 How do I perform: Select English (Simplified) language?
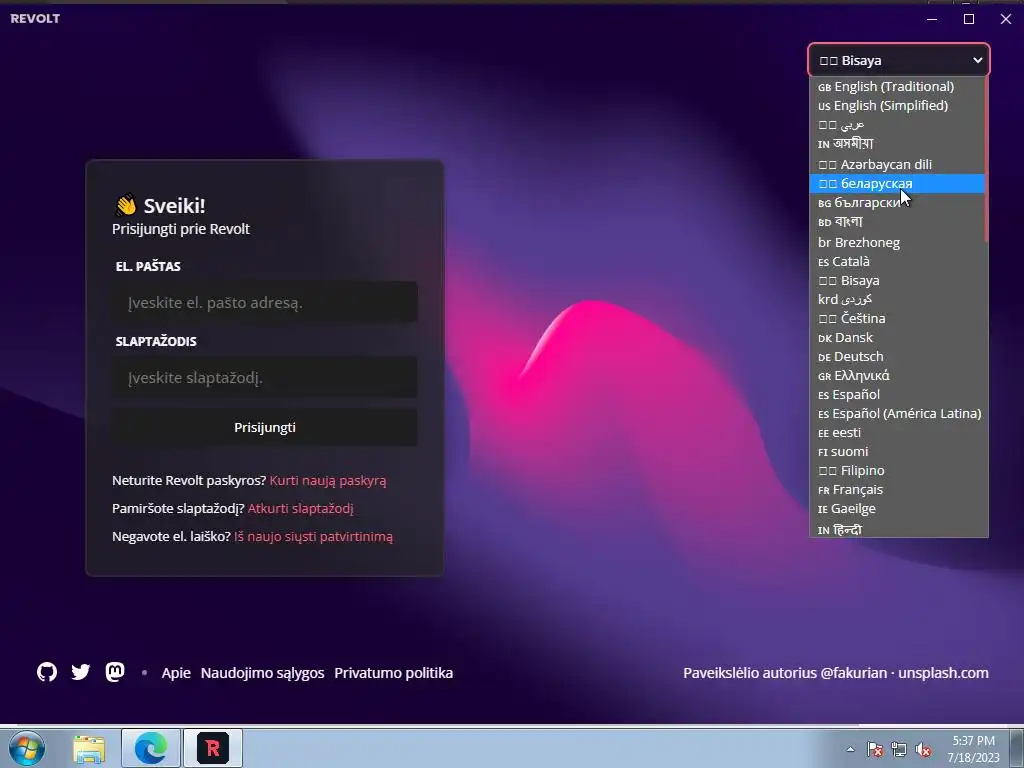coord(897,105)
